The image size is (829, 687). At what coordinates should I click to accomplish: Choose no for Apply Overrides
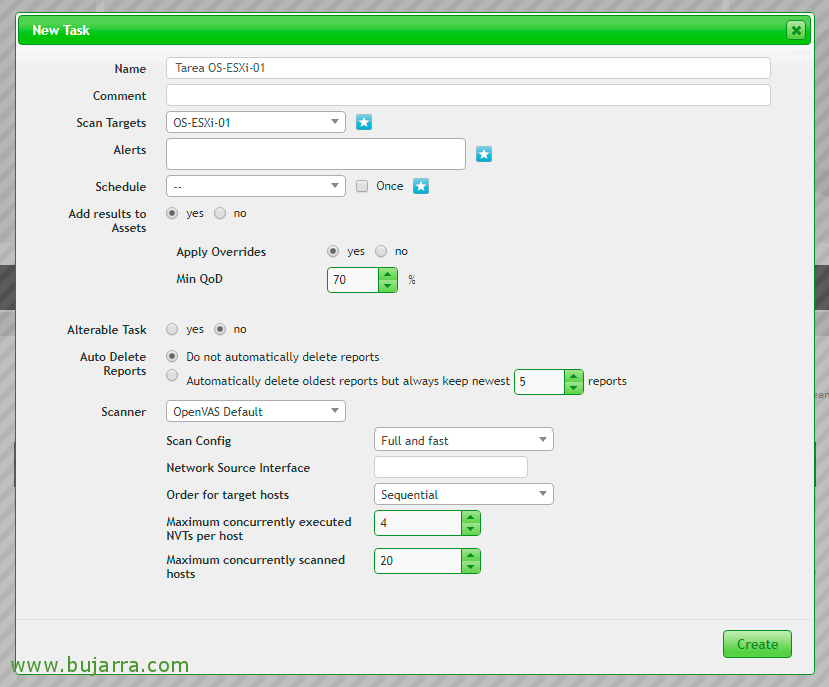point(381,251)
